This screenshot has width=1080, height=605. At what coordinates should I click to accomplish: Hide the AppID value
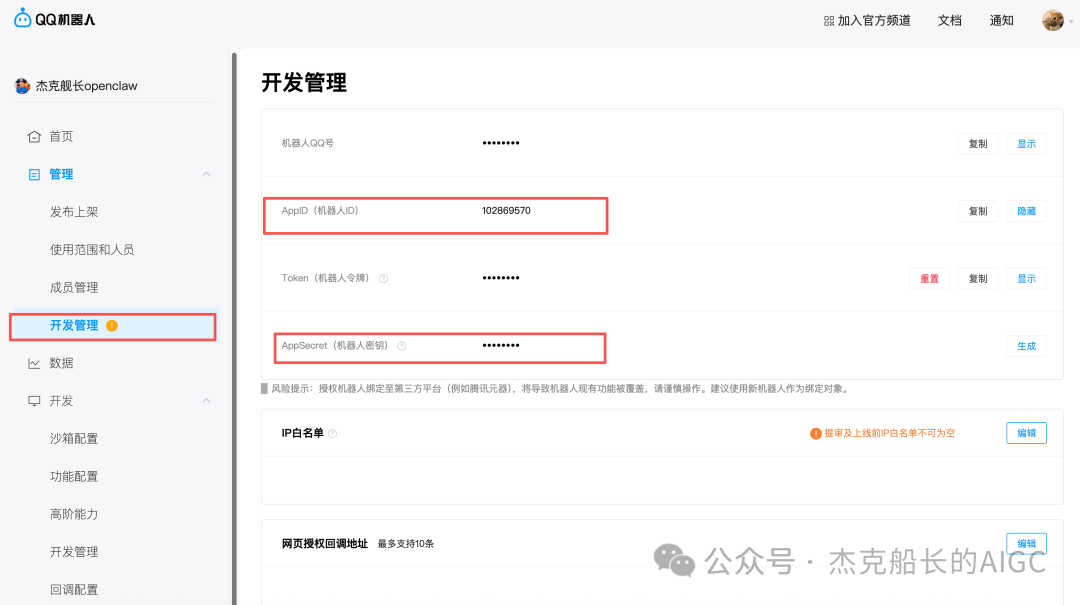(x=1026, y=212)
